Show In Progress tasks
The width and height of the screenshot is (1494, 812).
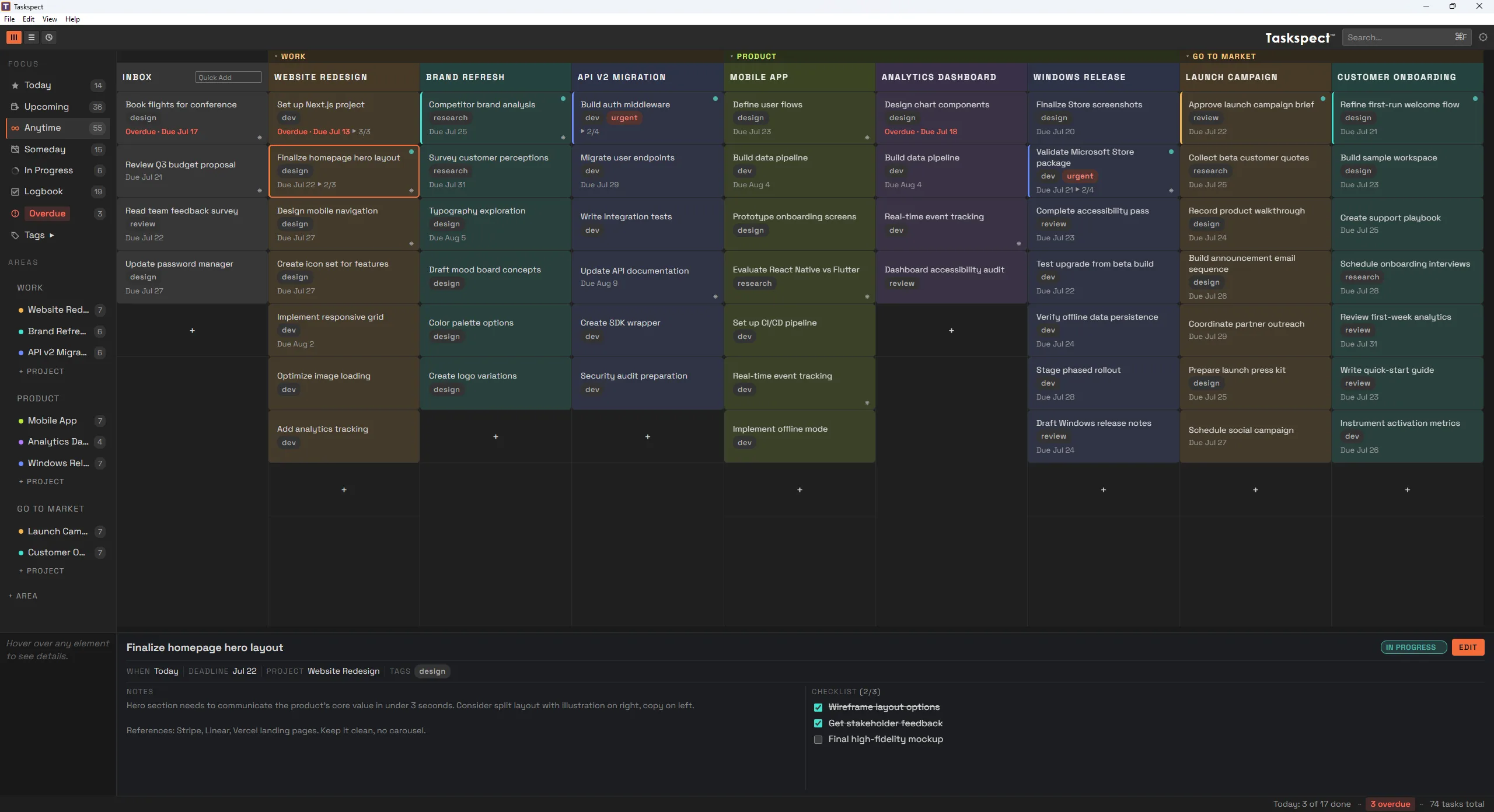tap(58, 170)
